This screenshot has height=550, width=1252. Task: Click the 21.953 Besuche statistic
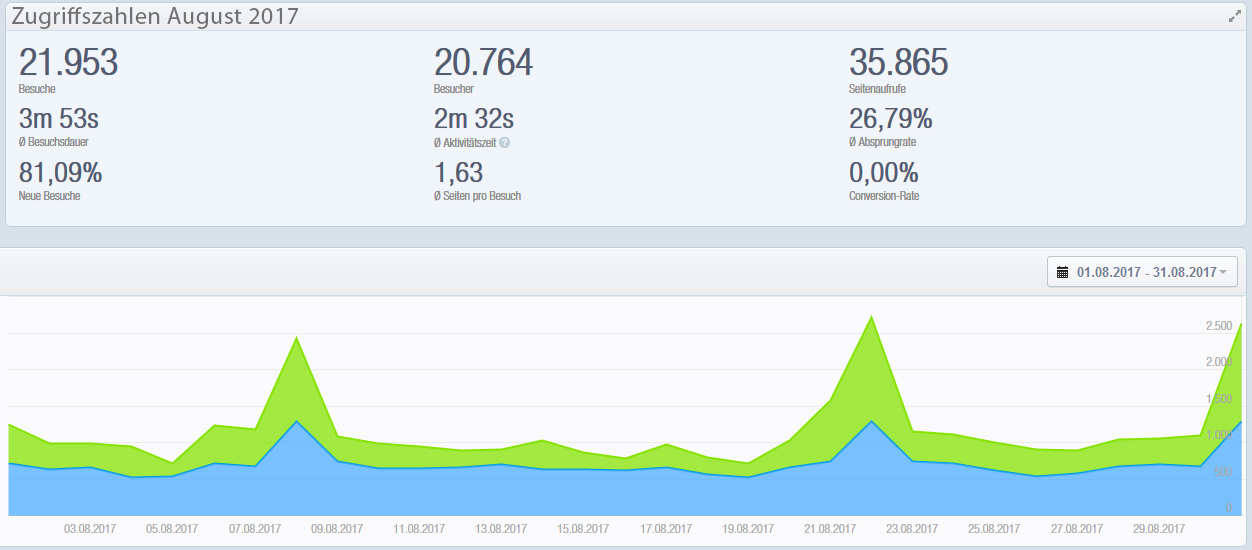[x=68, y=63]
